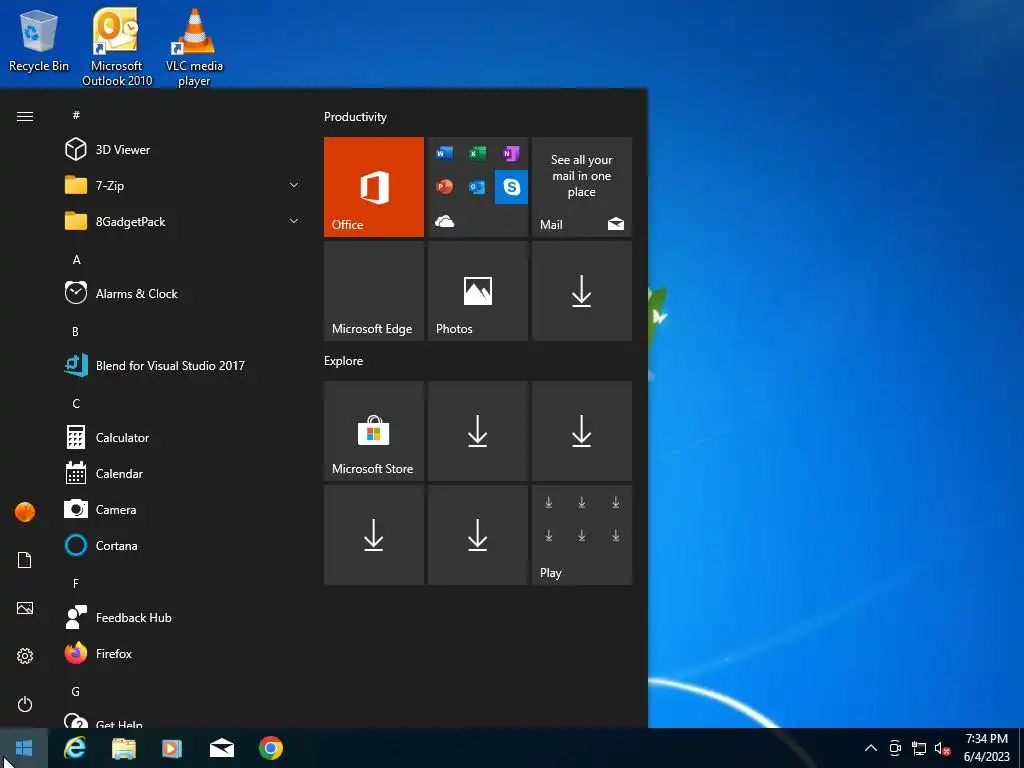Image resolution: width=1024 pixels, height=768 pixels.
Task: Click the letter C section header
Action: click(76, 403)
